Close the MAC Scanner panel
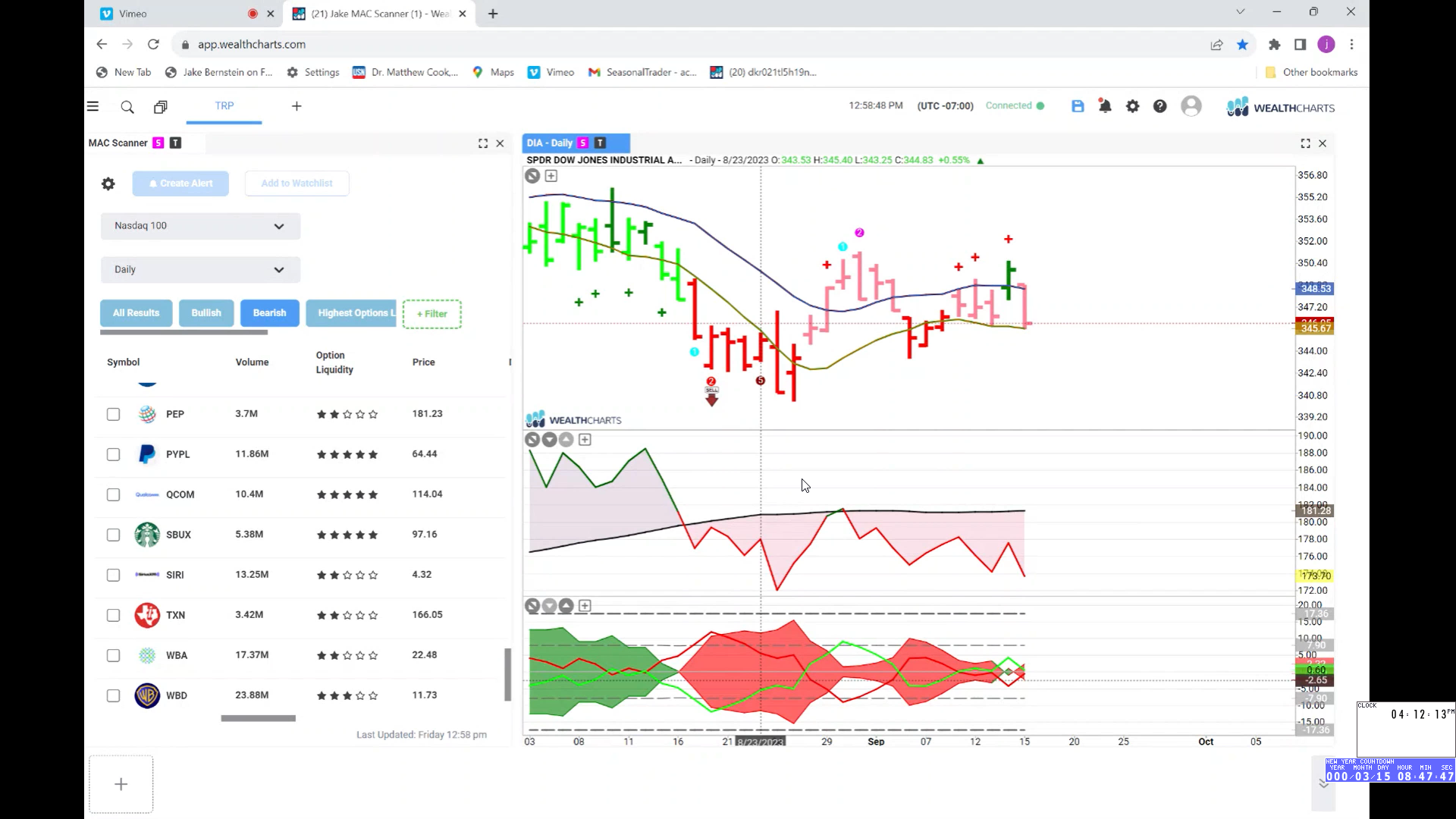The width and height of the screenshot is (1456, 819). [500, 143]
